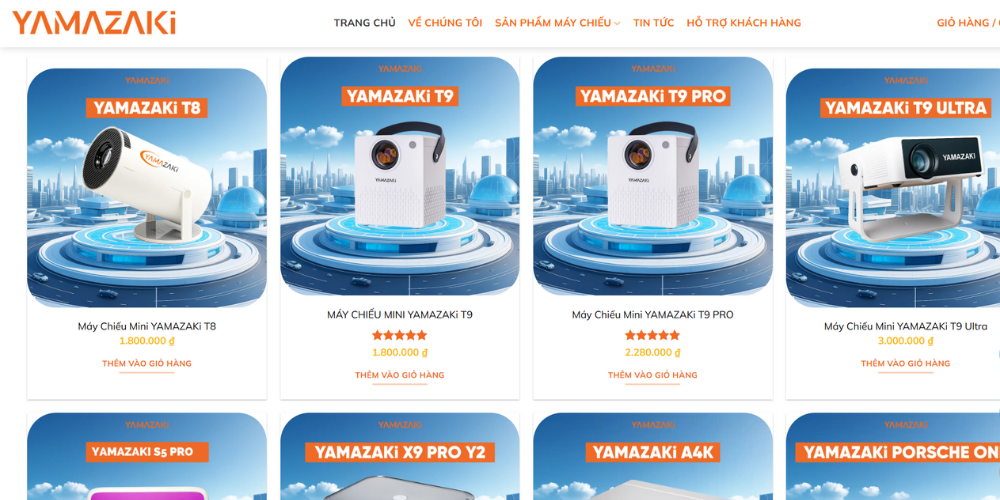Add YAMAZAKi T9 Ultra to cart
This screenshot has width=1000, height=500.
[905, 364]
